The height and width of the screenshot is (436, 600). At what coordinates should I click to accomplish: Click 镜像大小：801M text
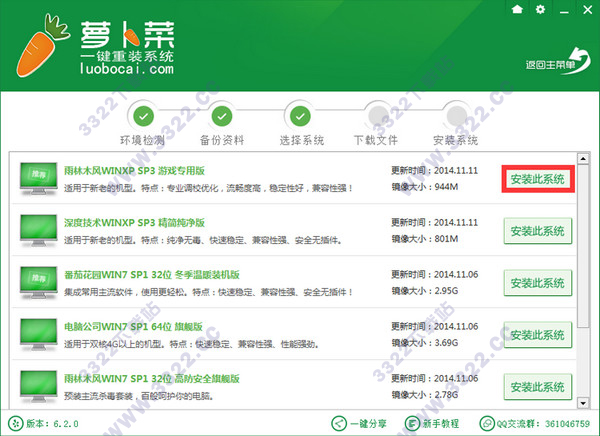pos(425,239)
